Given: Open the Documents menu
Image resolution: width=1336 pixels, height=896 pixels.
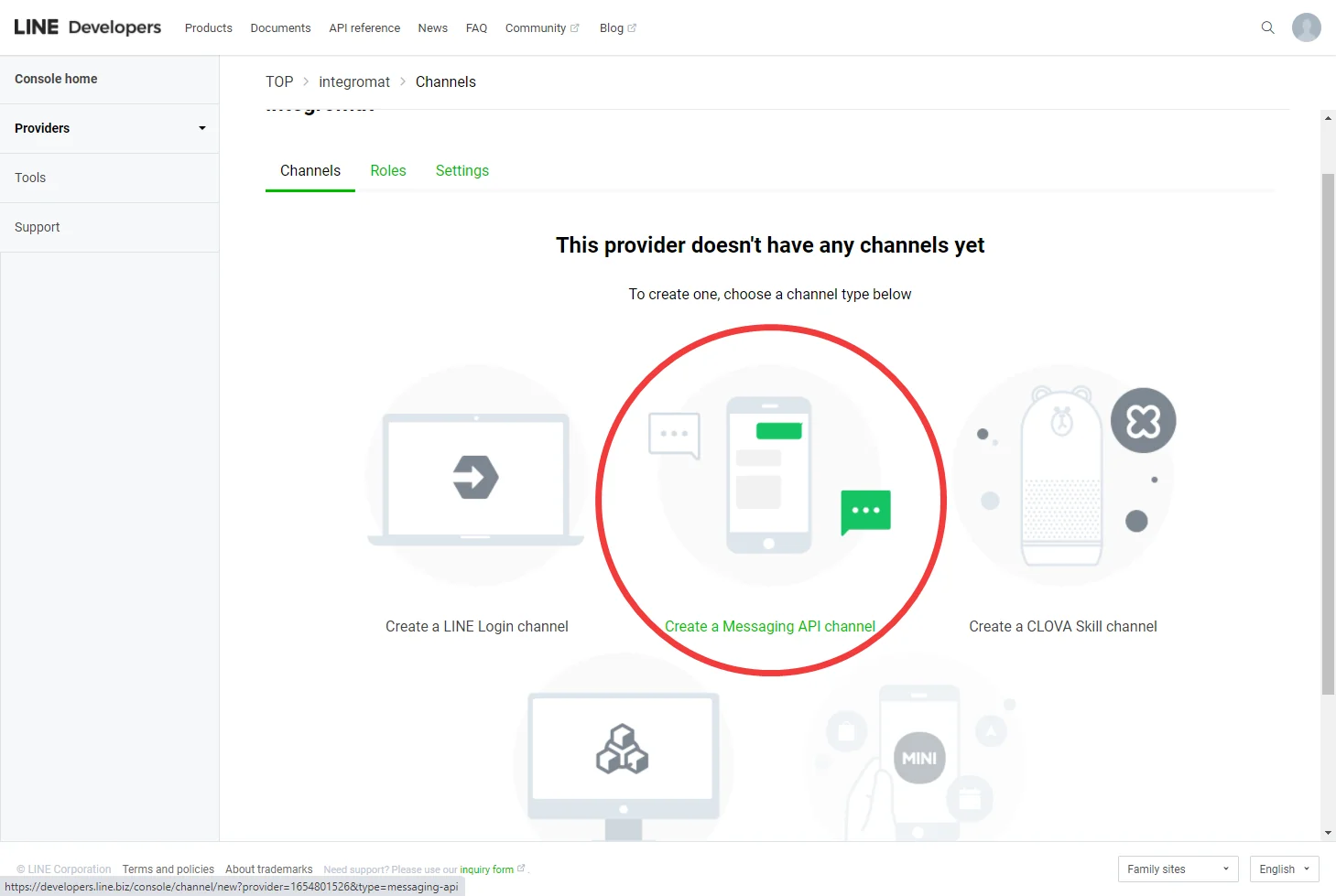Looking at the screenshot, I should (281, 28).
